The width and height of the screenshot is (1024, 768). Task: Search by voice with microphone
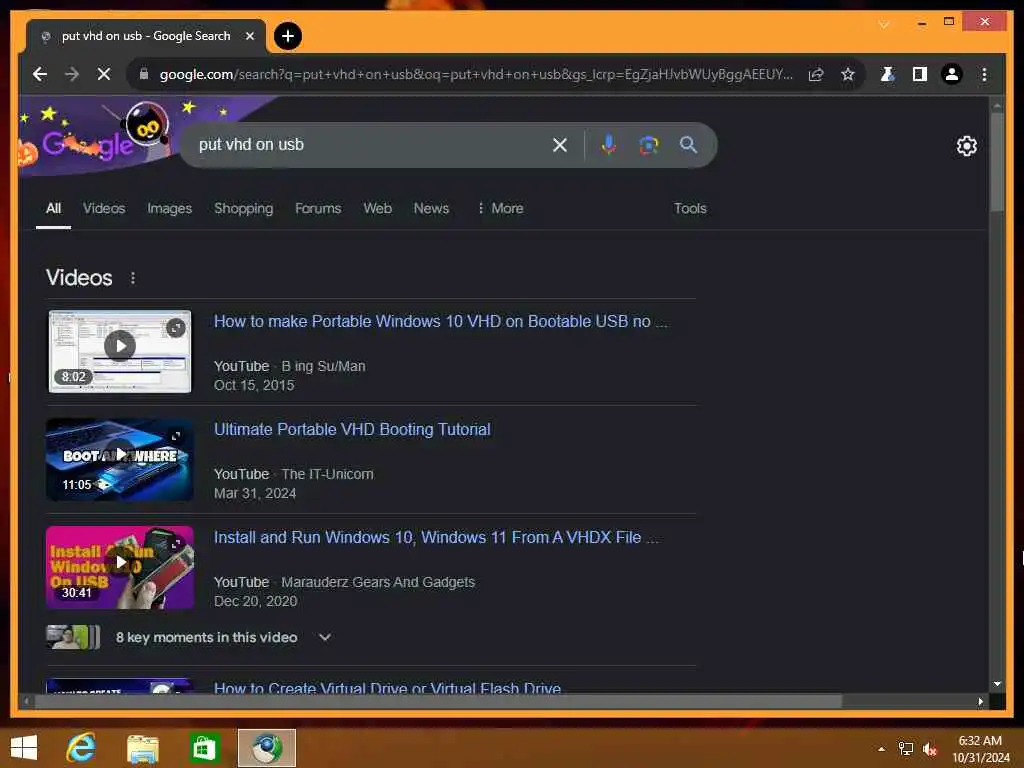[609, 145]
